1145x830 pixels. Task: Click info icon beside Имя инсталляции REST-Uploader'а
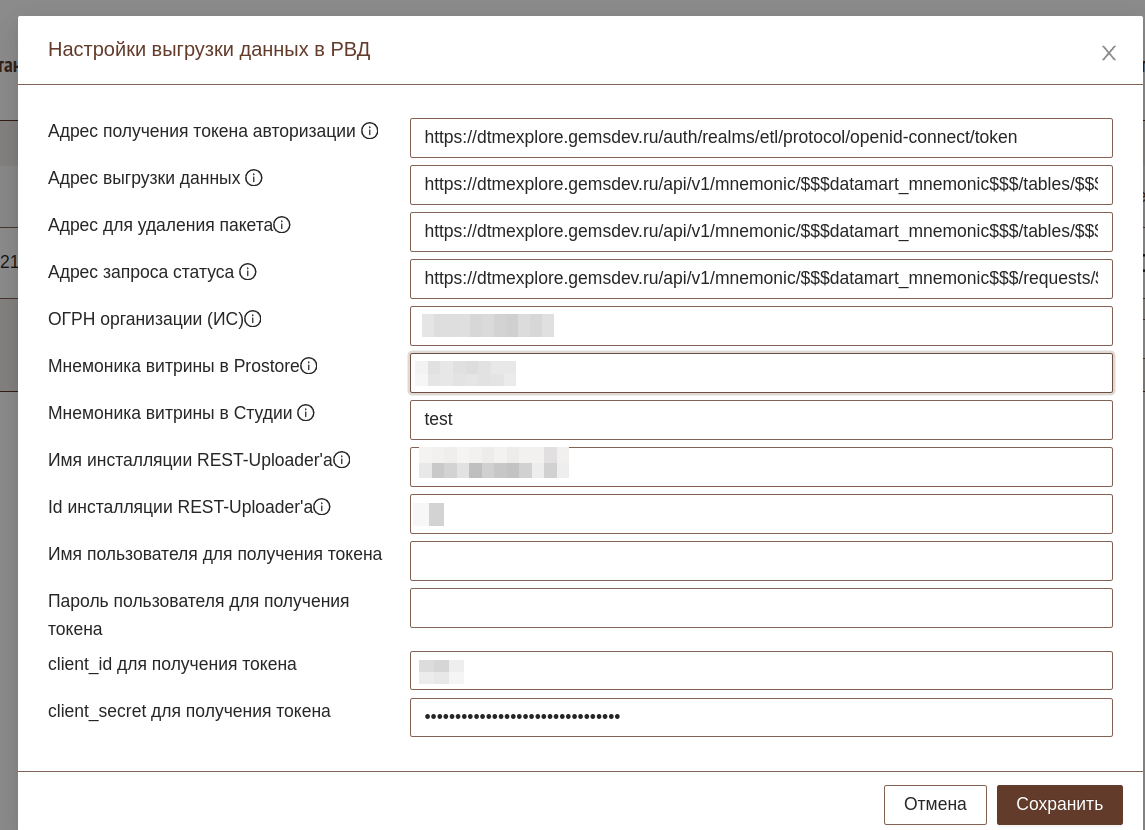click(342, 460)
